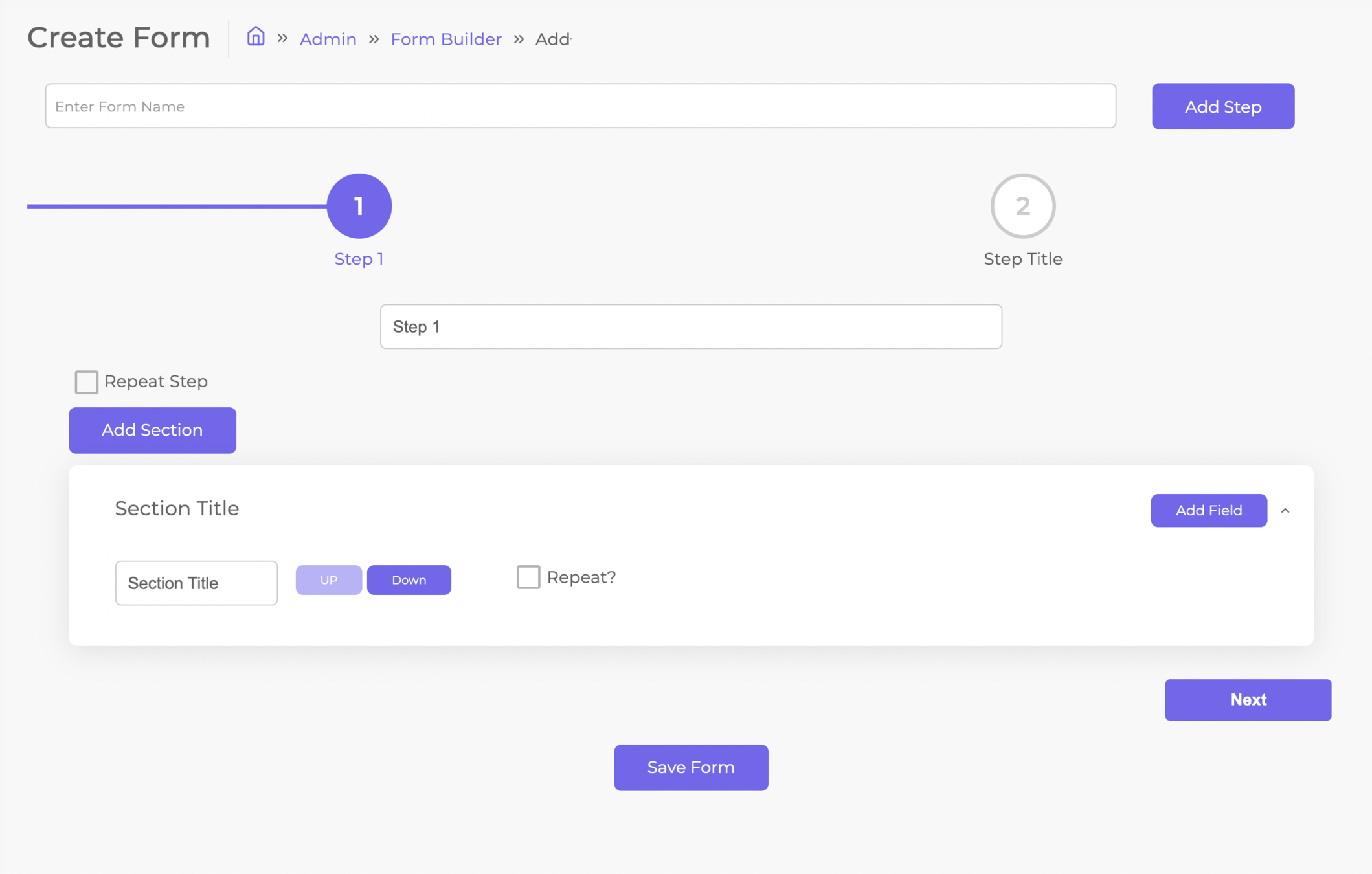
Task: Click the home icon in breadcrumb
Action: pos(256,37)
